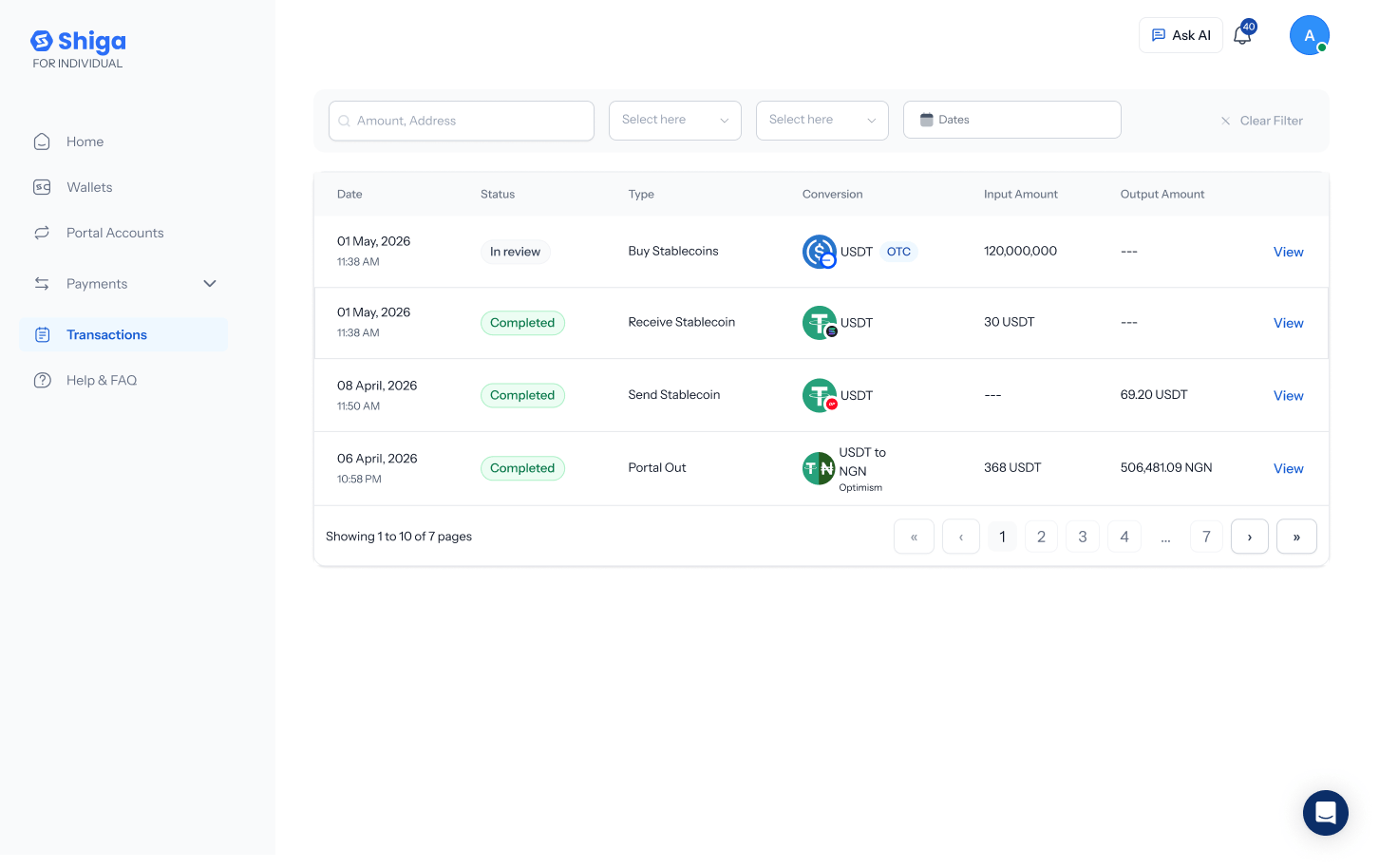Open Wallets from sidebar
The height and width of the screenshot is (868, 1379).
(89, 187)
